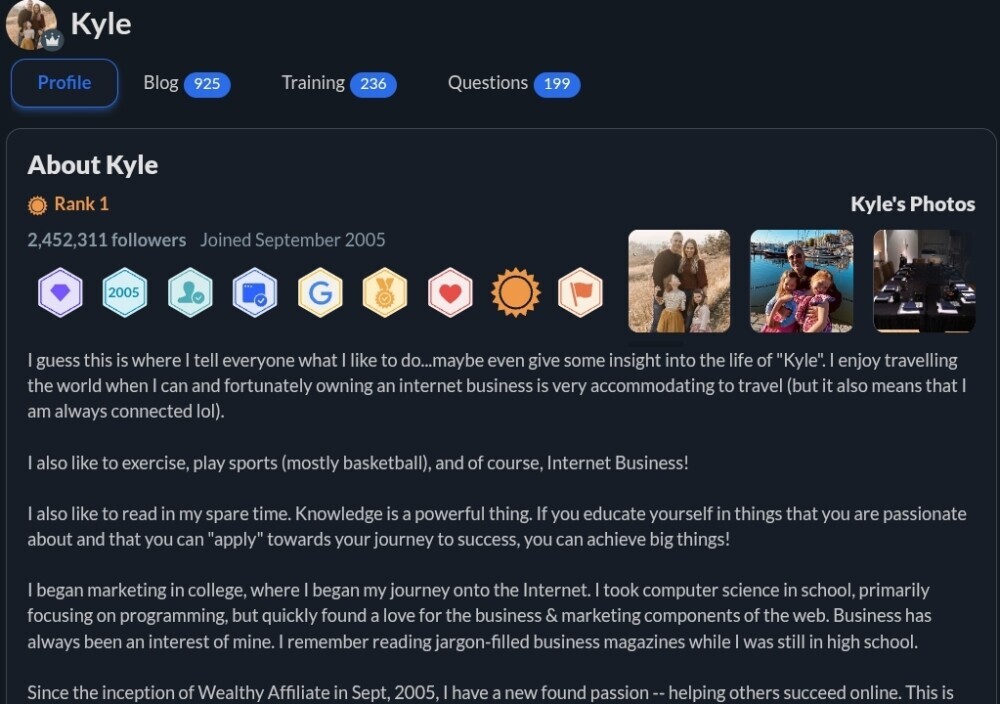Open the website verified badge

click(x=255, y=292)
